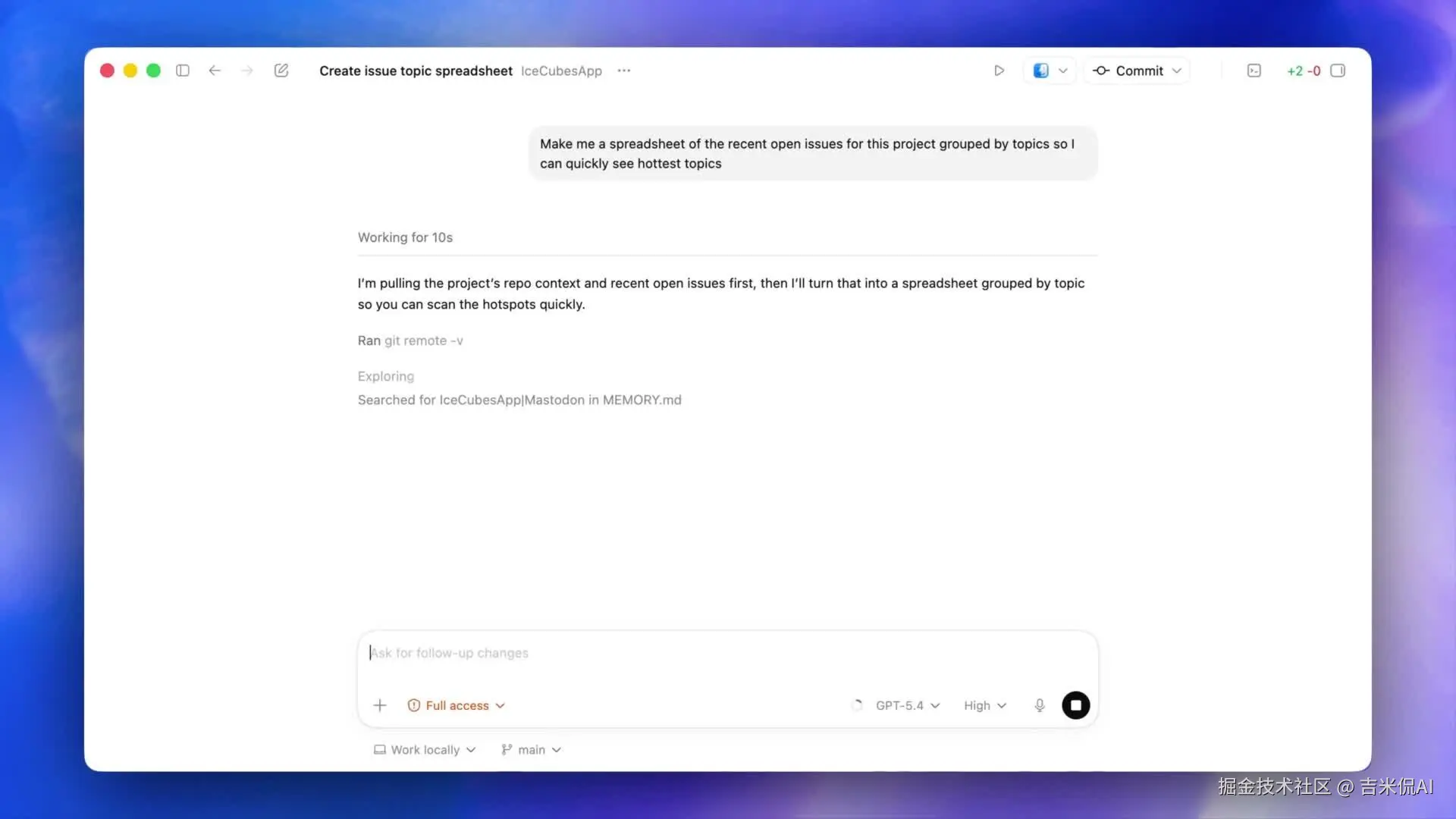Screen dimensions: 1456x819
Task: Stop the running task
Action: pos(1075,705)
